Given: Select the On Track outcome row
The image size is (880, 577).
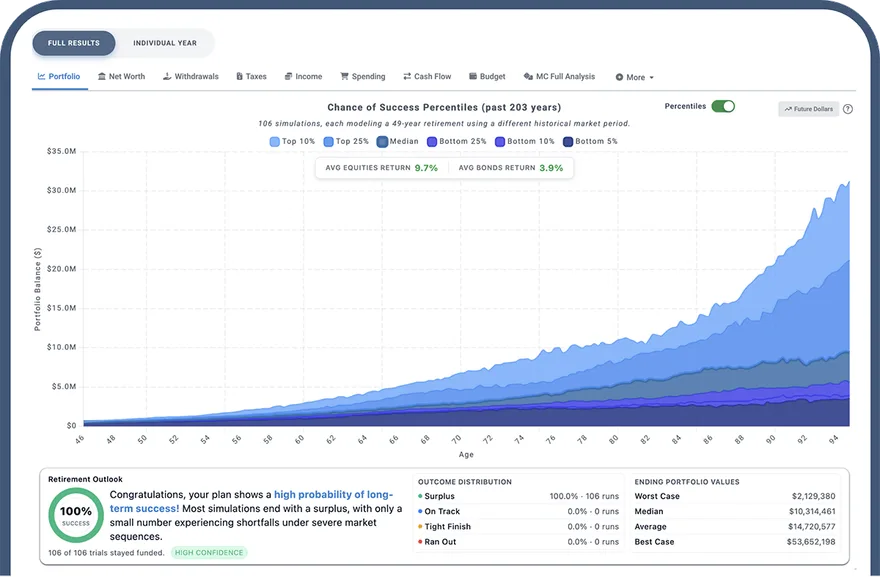Looking at the screenshot, I should [519, 511].
